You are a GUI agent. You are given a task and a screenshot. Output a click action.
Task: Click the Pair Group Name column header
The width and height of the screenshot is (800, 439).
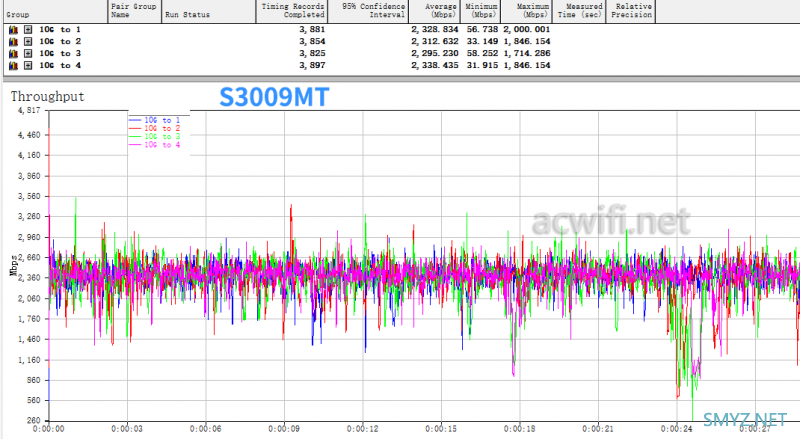pos(135,11)
